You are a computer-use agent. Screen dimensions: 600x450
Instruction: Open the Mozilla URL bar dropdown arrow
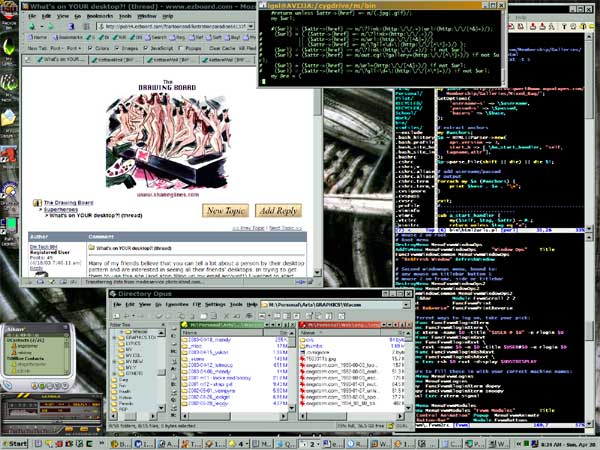pos(251,26)
